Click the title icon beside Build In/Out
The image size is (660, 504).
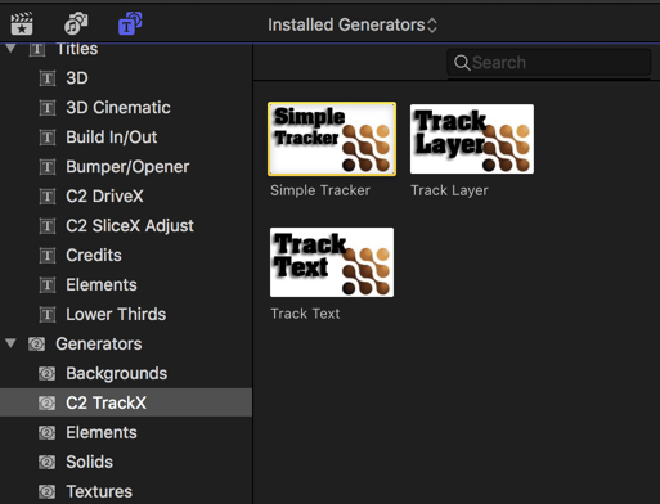[48, 137]
